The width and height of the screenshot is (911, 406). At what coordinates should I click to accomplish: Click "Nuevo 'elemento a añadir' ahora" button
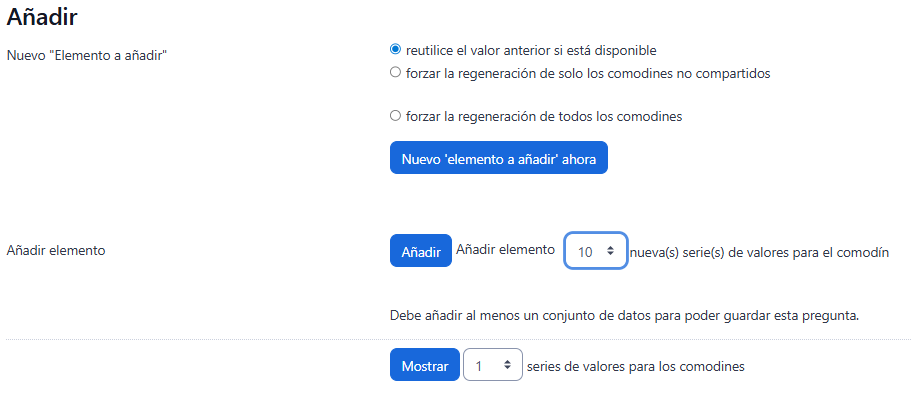498,158
